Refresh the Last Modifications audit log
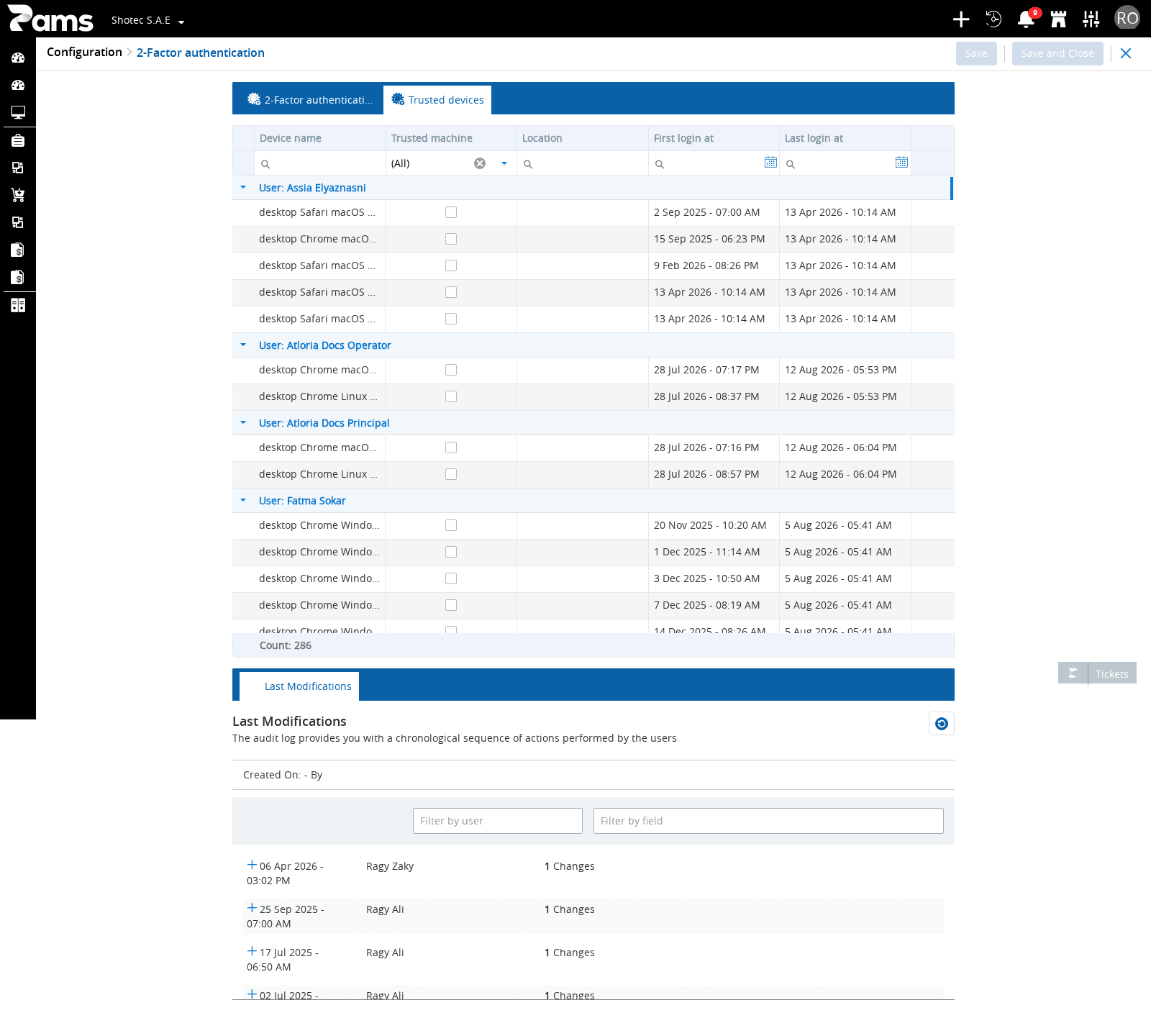1151x1036 pixels. (942, 724)
